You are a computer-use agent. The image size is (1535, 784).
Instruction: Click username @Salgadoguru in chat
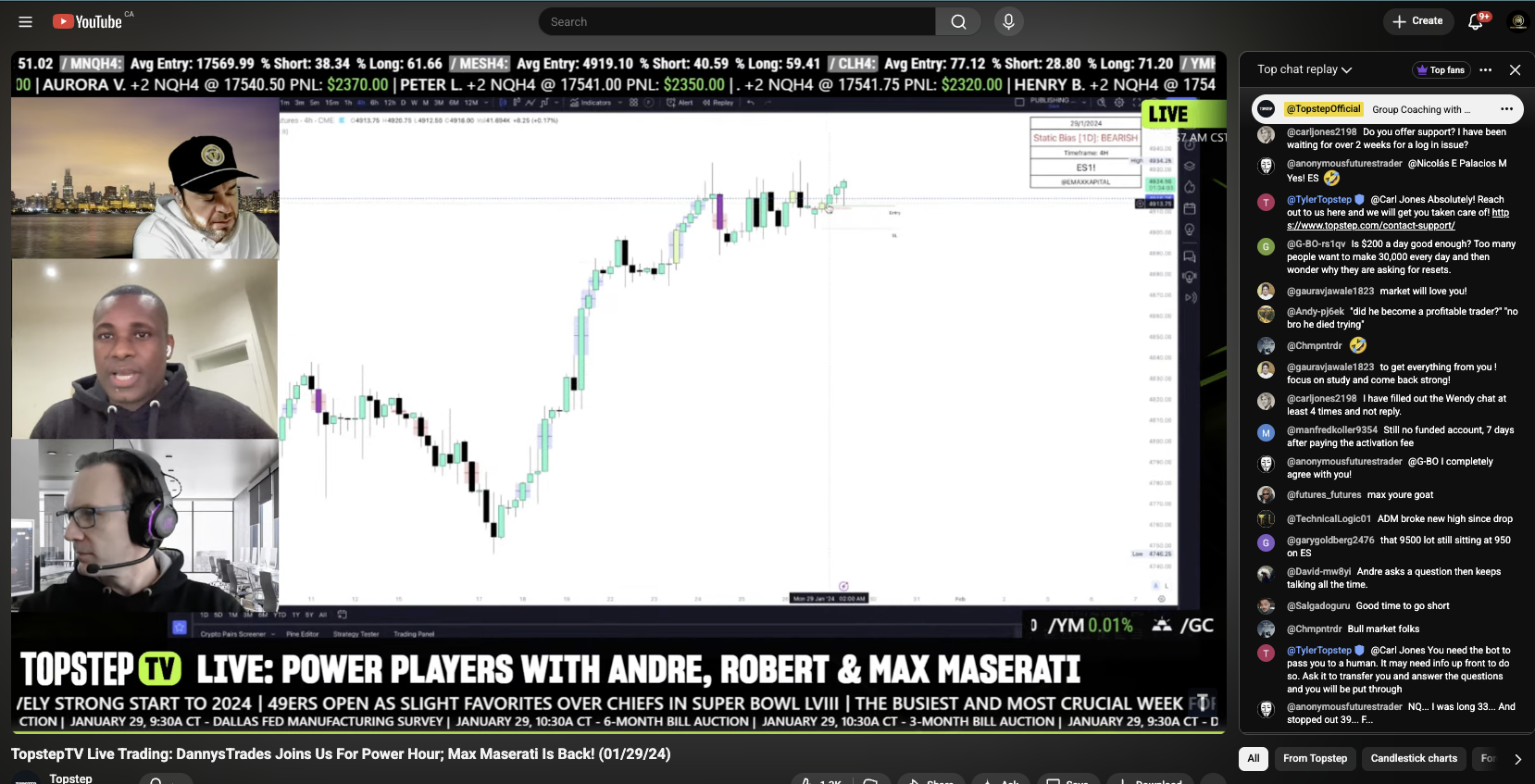[x=1318, y=606]
